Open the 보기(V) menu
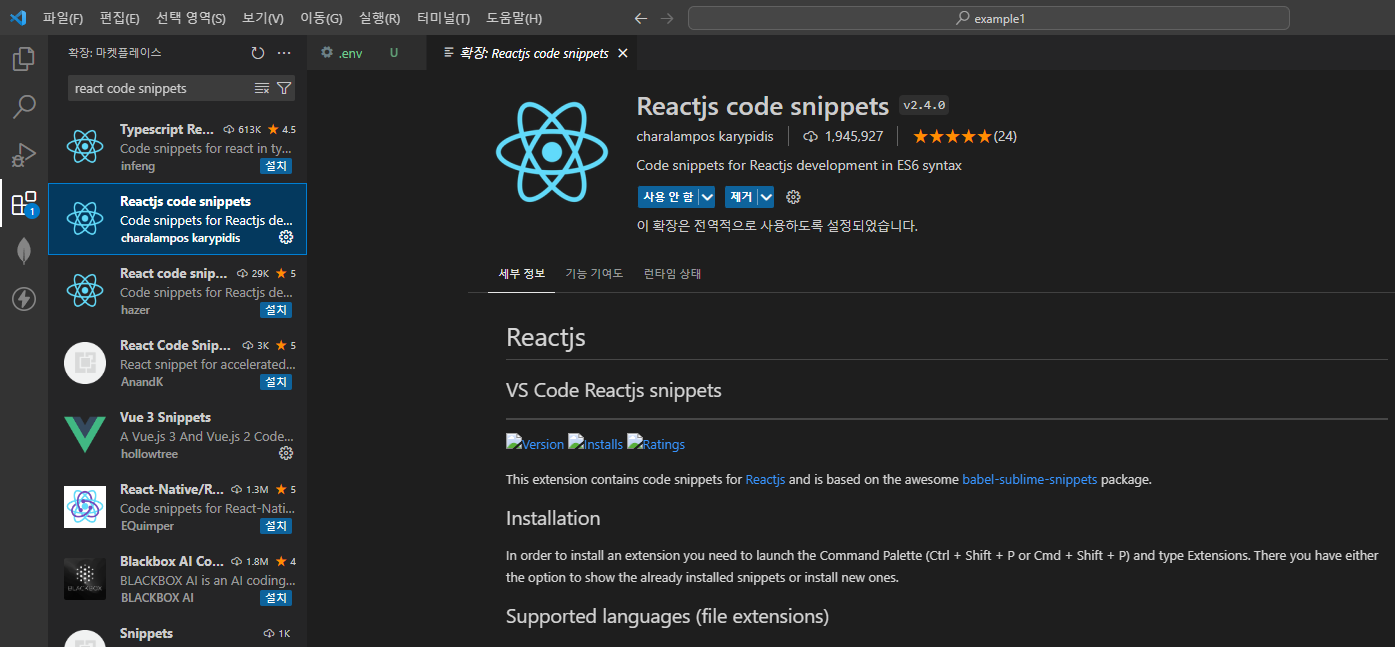Image resolution: width=1395 pixels, height=647 pixels. click(263, 18)
